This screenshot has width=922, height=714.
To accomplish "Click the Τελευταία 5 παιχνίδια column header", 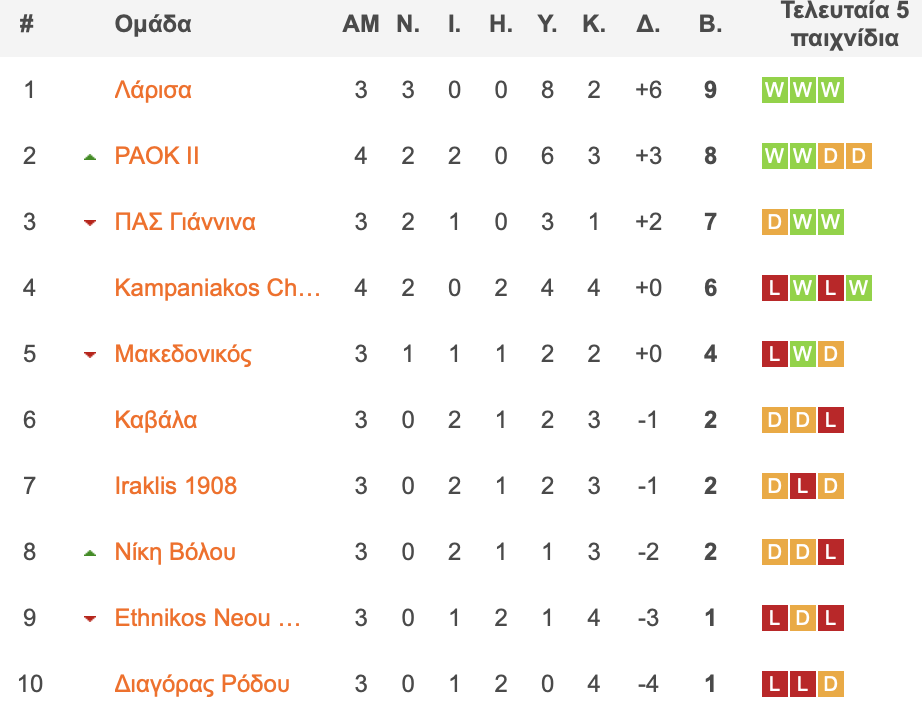I will coord(844,24).
